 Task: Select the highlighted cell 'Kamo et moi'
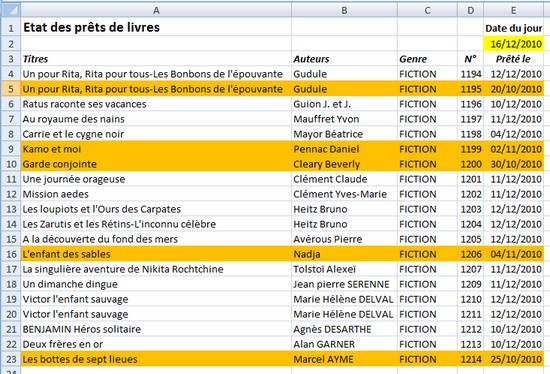[x=156, y=149]
